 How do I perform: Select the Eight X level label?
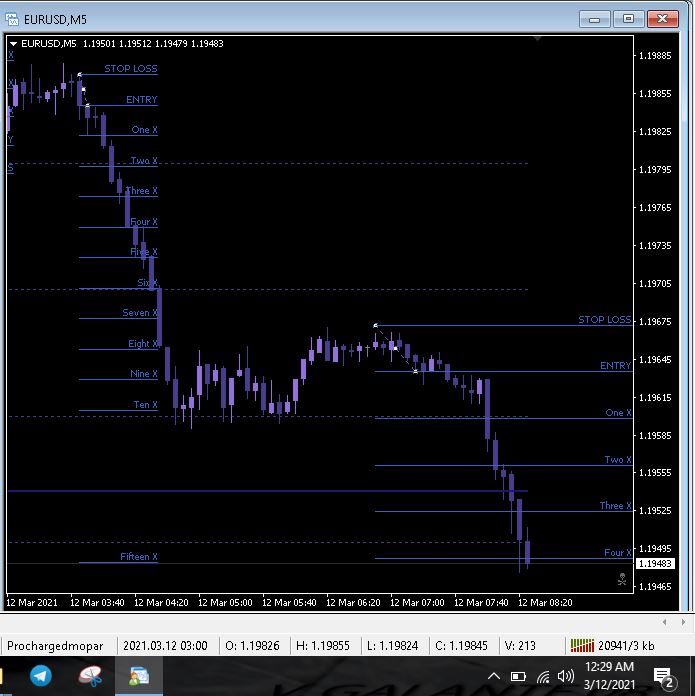pyautogui.click(x=142, y=344)
